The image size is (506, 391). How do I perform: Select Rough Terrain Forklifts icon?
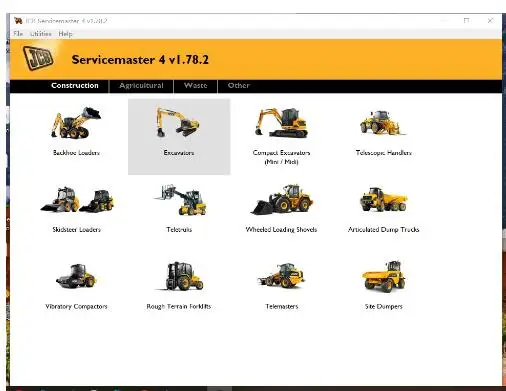click(x=180, y=276)
